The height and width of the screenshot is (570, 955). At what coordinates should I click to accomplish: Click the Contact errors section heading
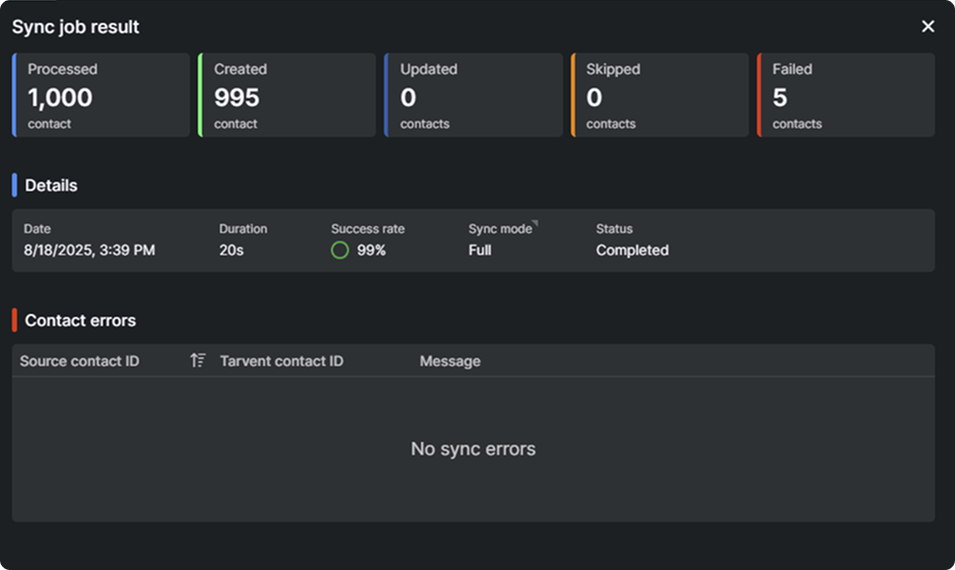80,320
